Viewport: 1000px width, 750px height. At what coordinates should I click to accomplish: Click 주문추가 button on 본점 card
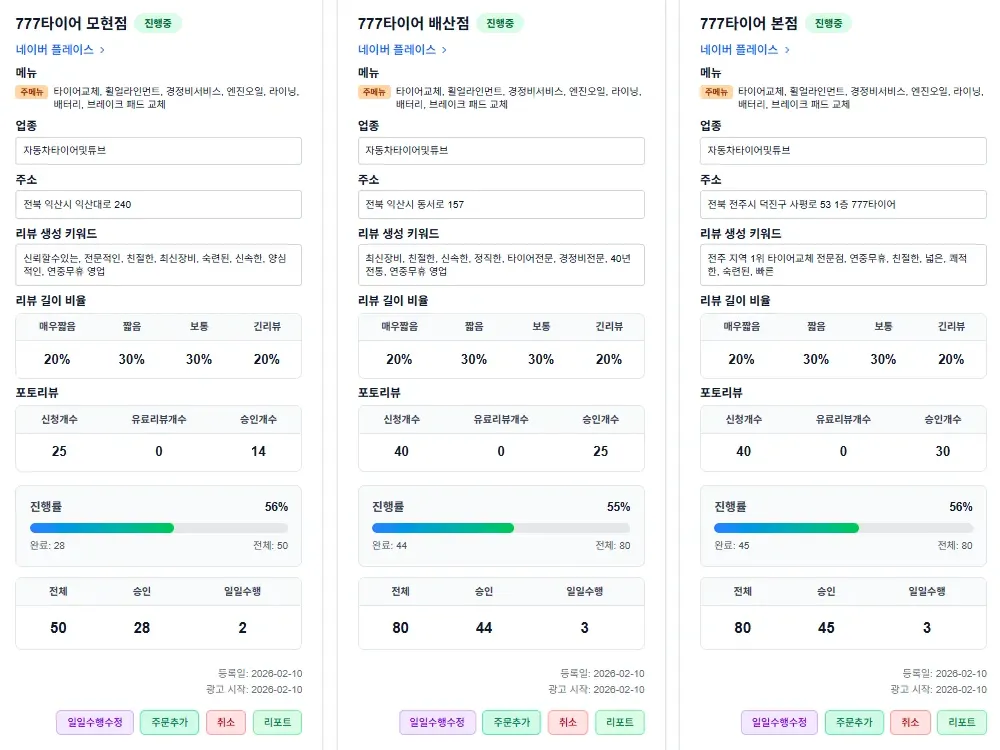[x=854, y=721]
